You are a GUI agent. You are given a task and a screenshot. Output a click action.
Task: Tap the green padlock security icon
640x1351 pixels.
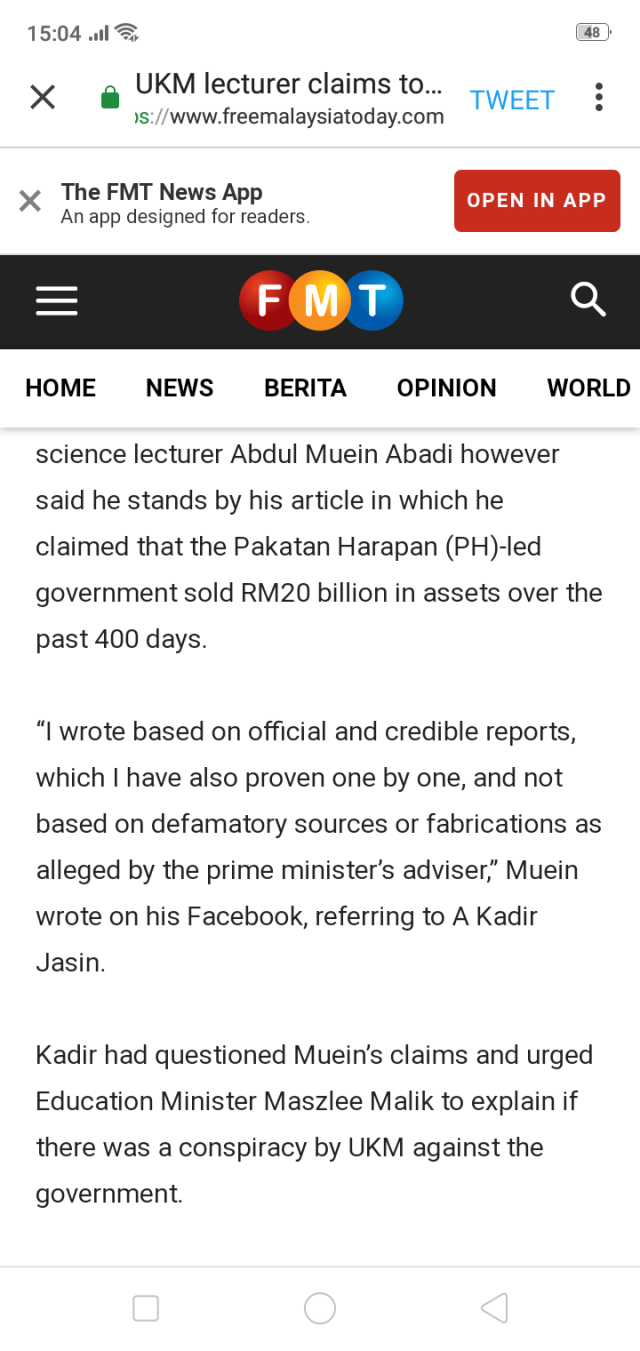[x=110, y=98]
